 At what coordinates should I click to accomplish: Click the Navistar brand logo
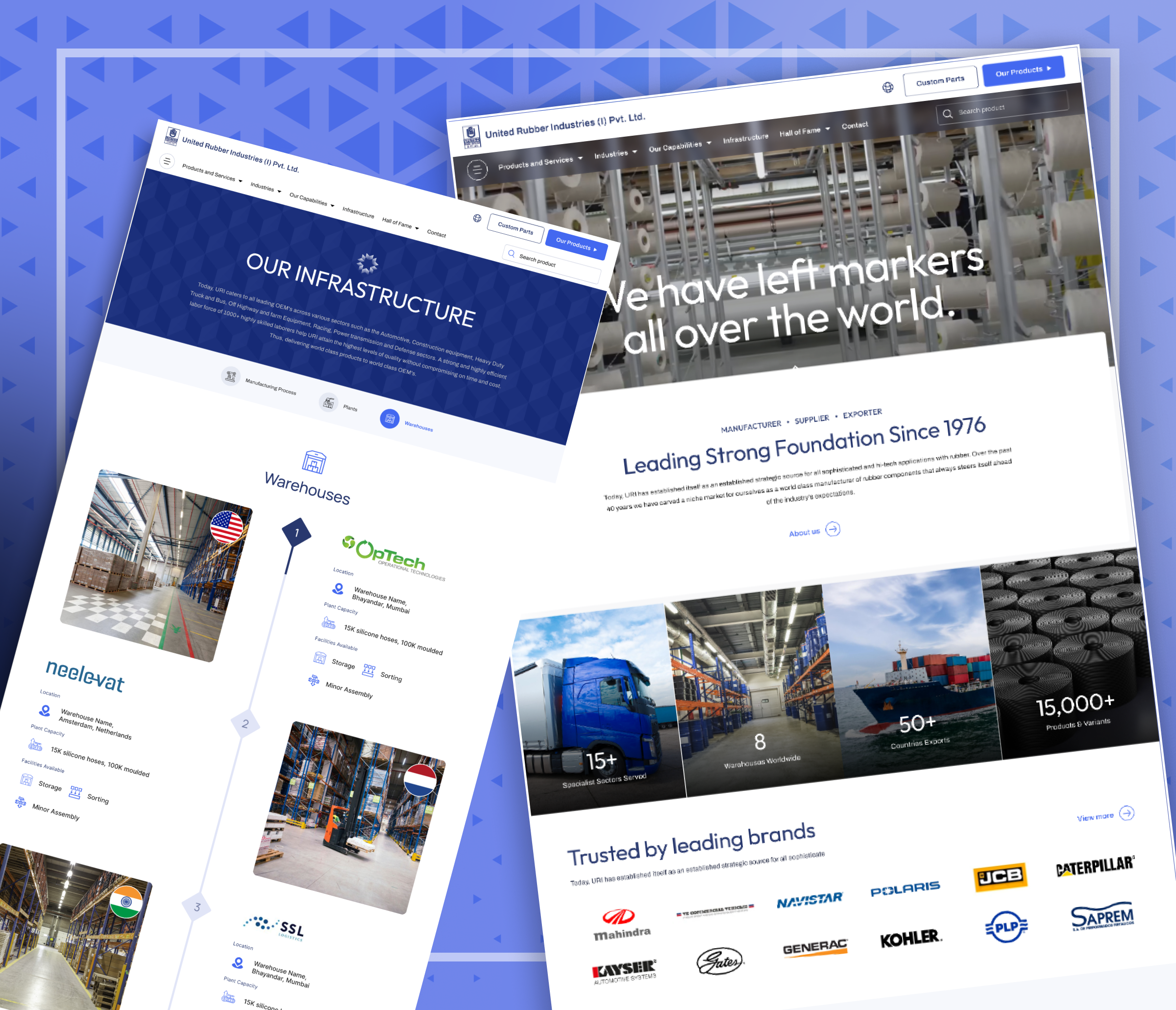(810, 900)
